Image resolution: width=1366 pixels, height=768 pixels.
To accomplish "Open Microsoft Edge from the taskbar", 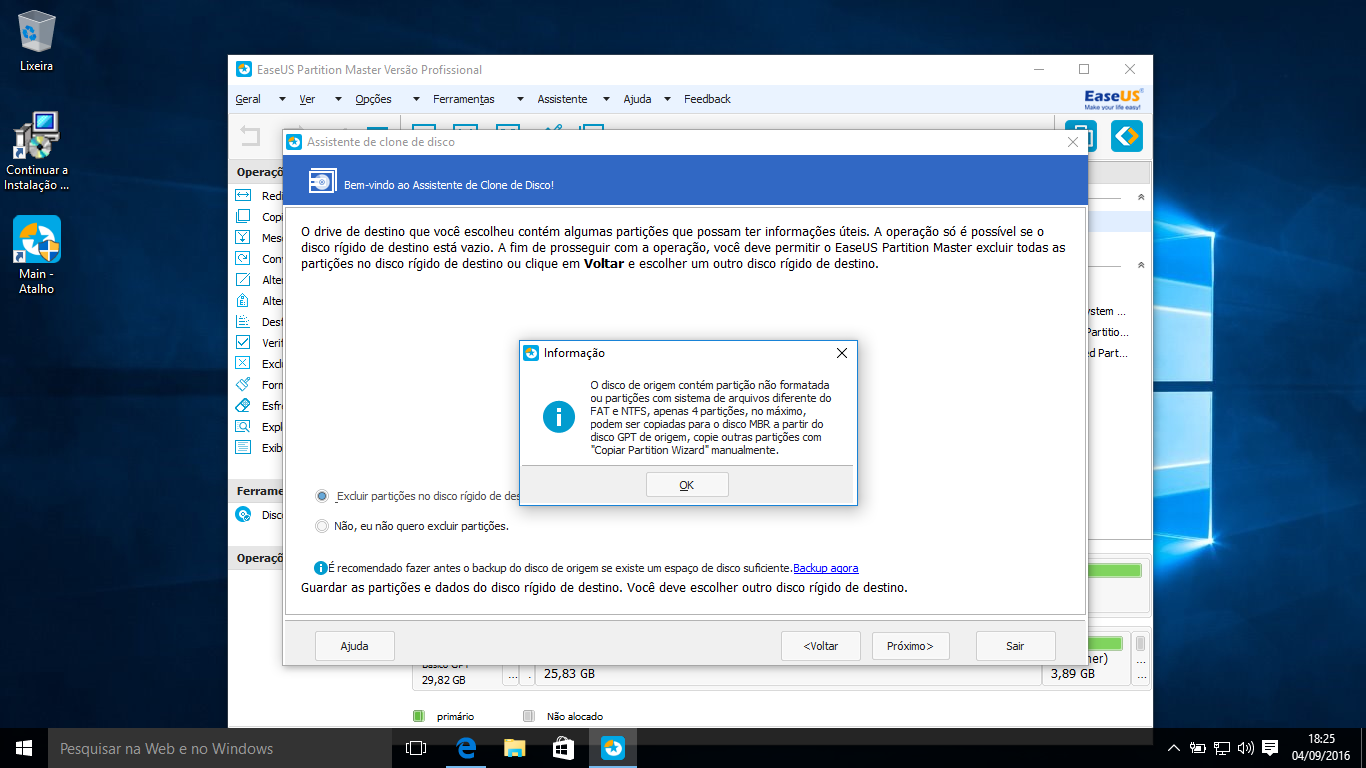I will click(465, 748).
